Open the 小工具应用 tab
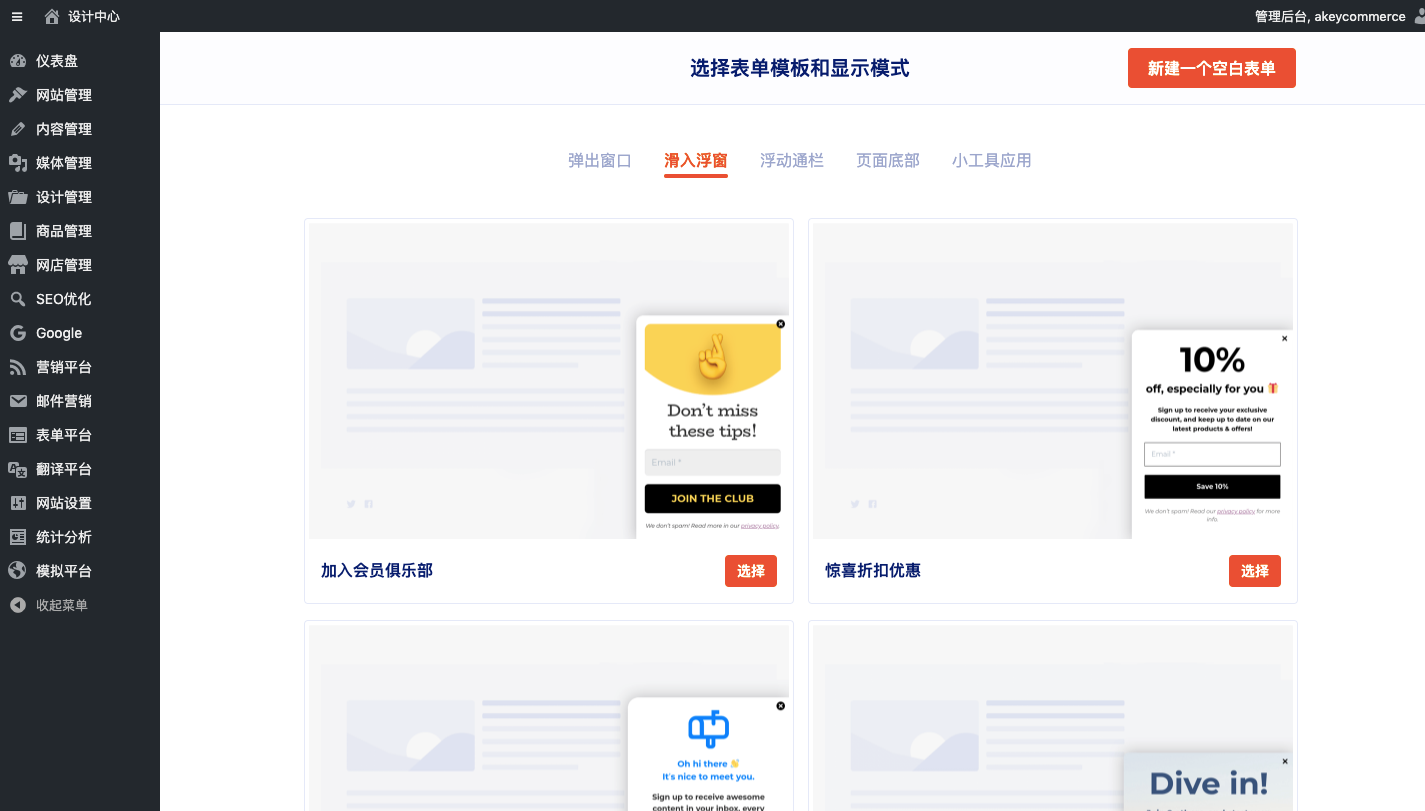Viewport: 1425px width, 811px height. tap(992, 160)
